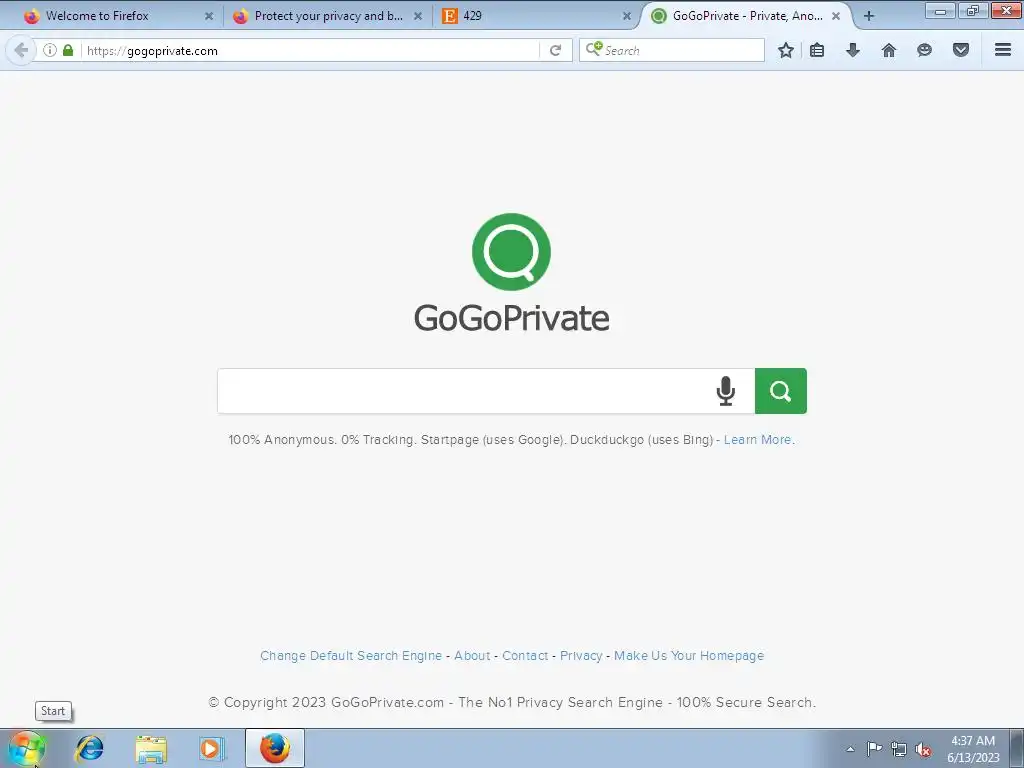Bookmark this page with the star icon
Image resolution: width=1024 pixels, height=768 pixels.
pos(786,50)
